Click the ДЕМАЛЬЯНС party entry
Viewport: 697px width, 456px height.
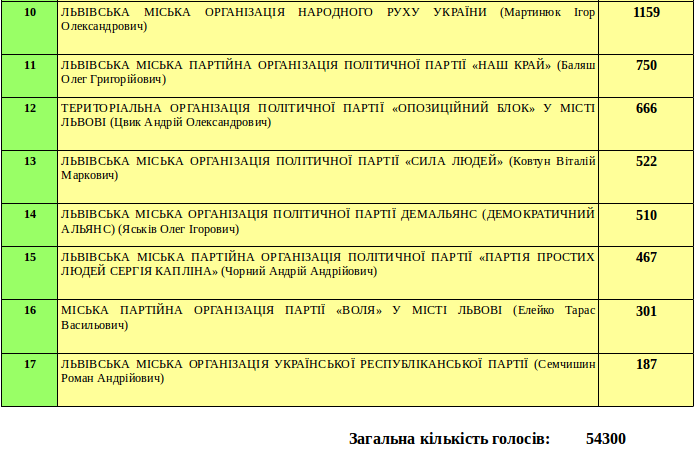328,225
